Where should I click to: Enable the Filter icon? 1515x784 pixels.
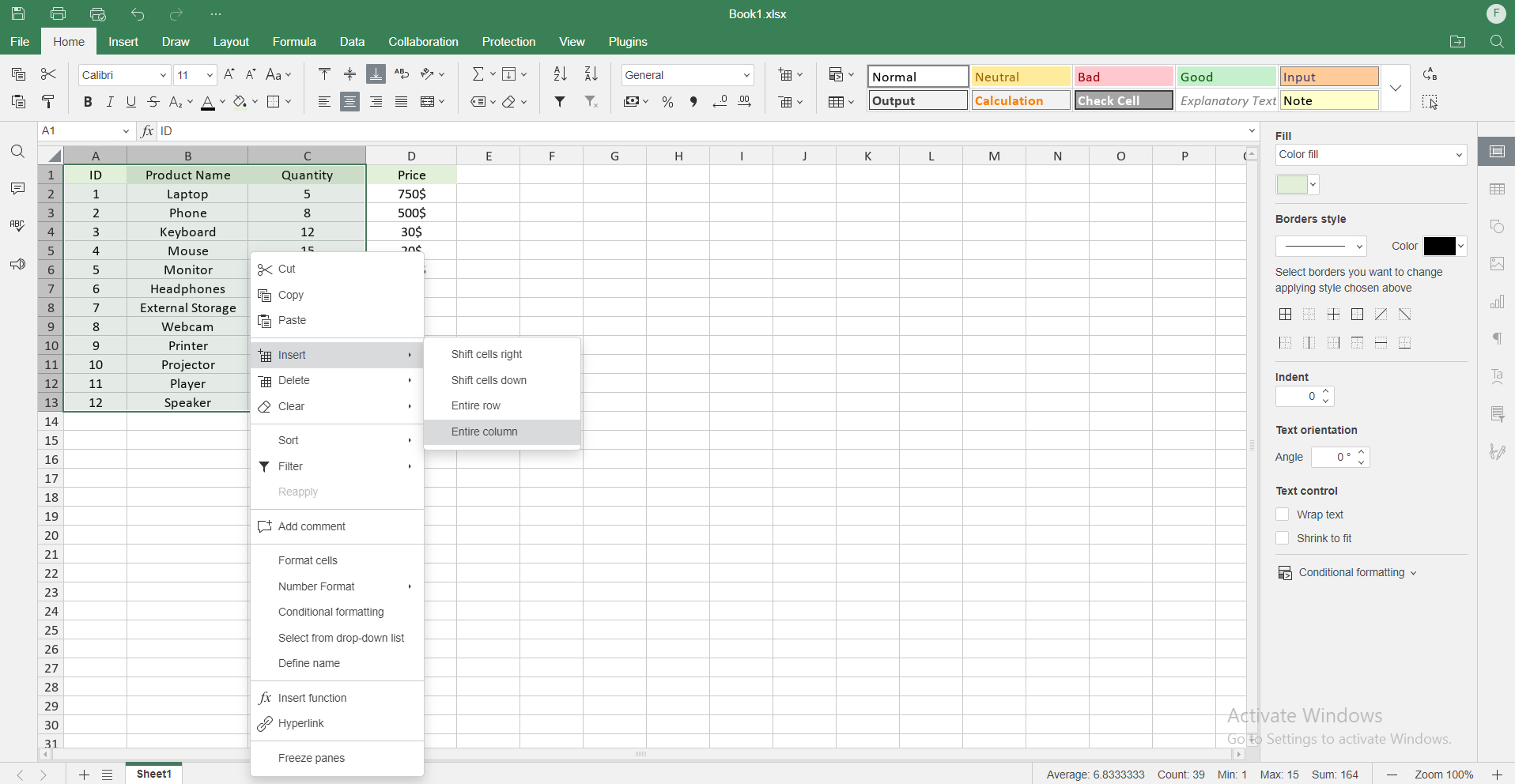click(561, 102)
